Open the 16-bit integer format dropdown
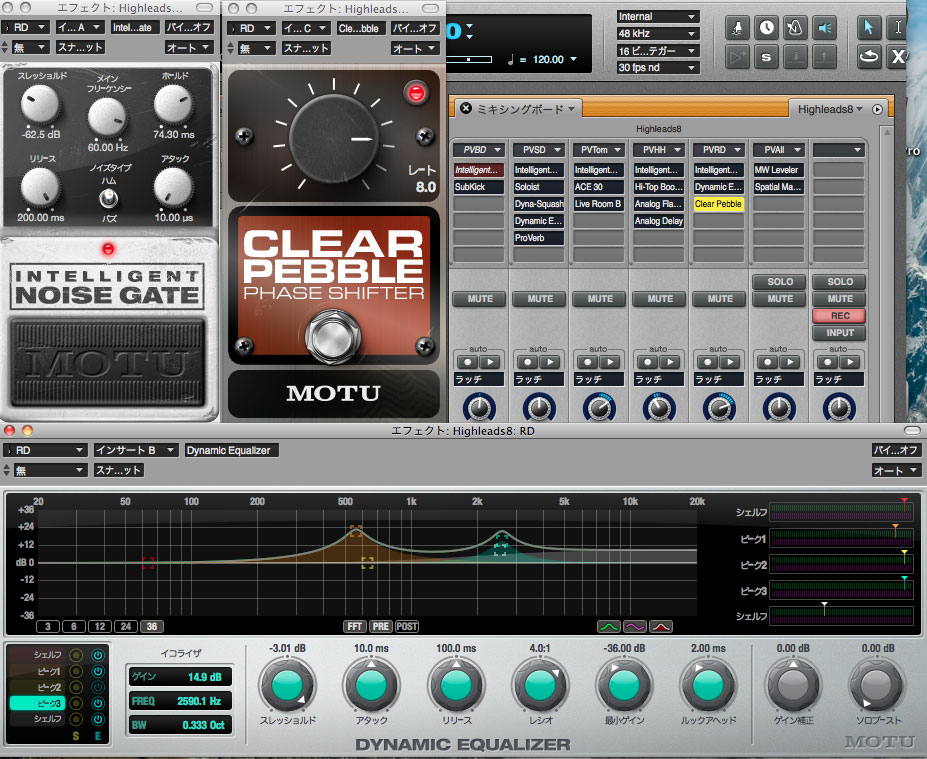927x759 pixels. [x=657, y=51]
